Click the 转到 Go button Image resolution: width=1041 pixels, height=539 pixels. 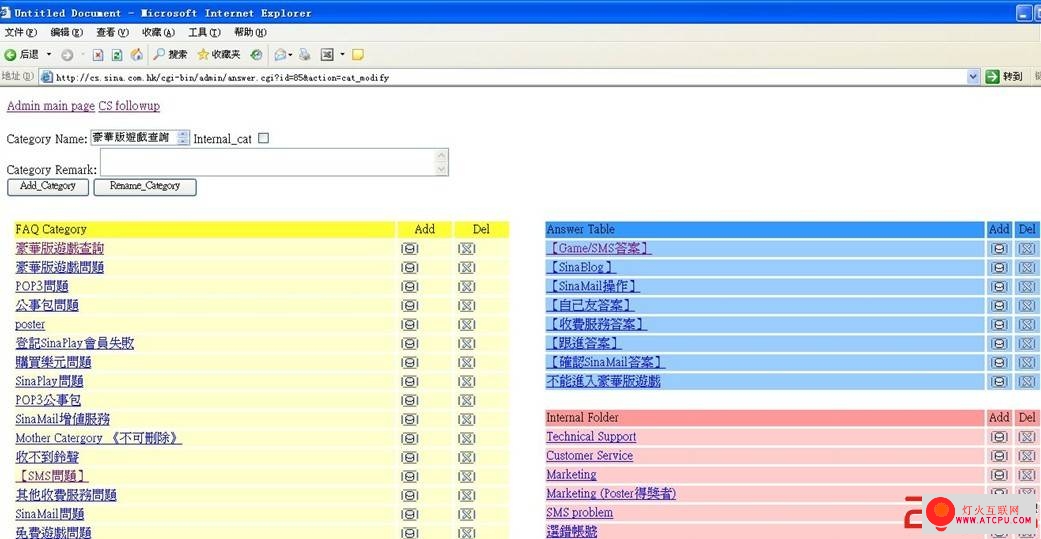[x=1004, y=77]
